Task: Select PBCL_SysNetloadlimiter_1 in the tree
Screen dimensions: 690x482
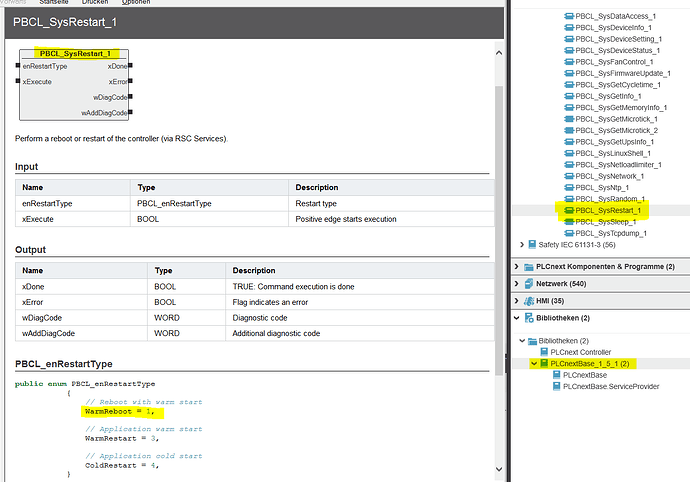Action: tap(618, 165)
